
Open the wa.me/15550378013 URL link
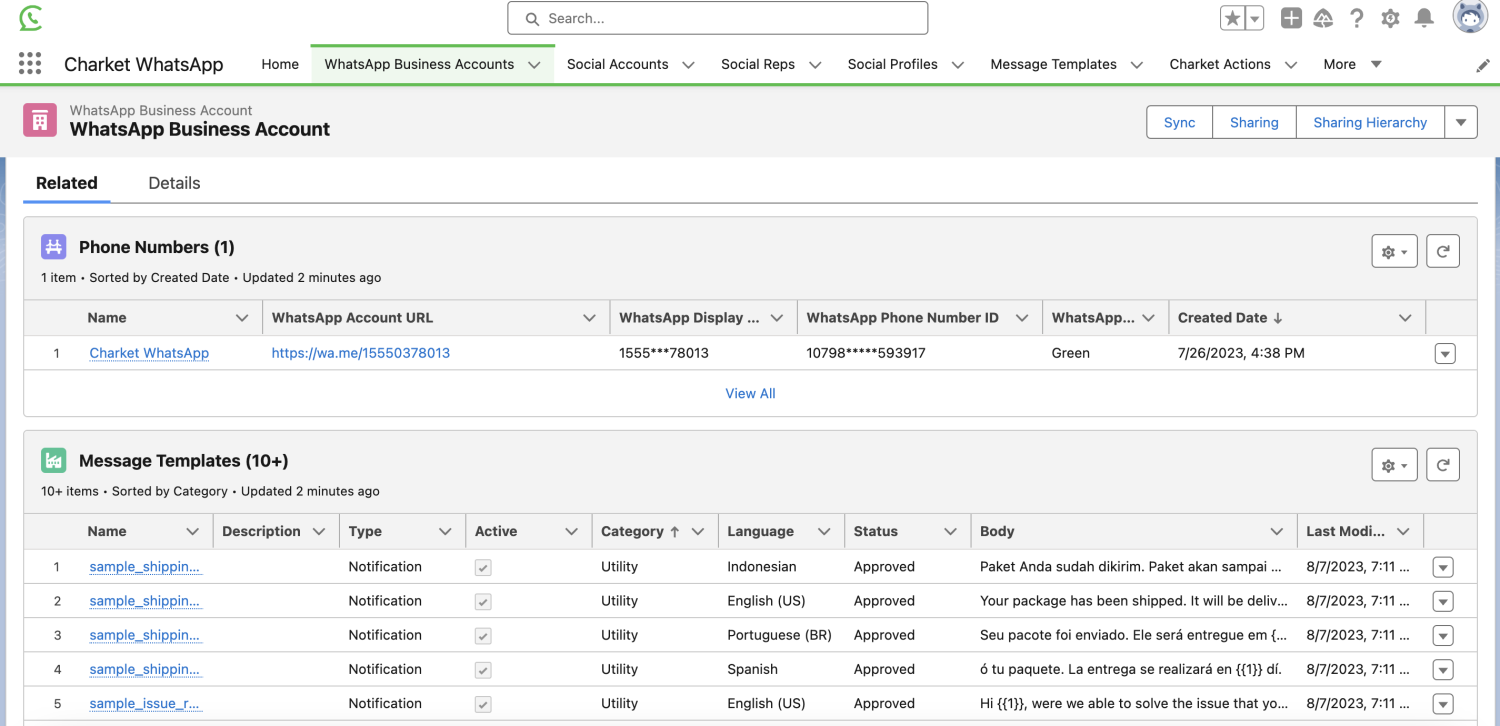tap(361, 353)
